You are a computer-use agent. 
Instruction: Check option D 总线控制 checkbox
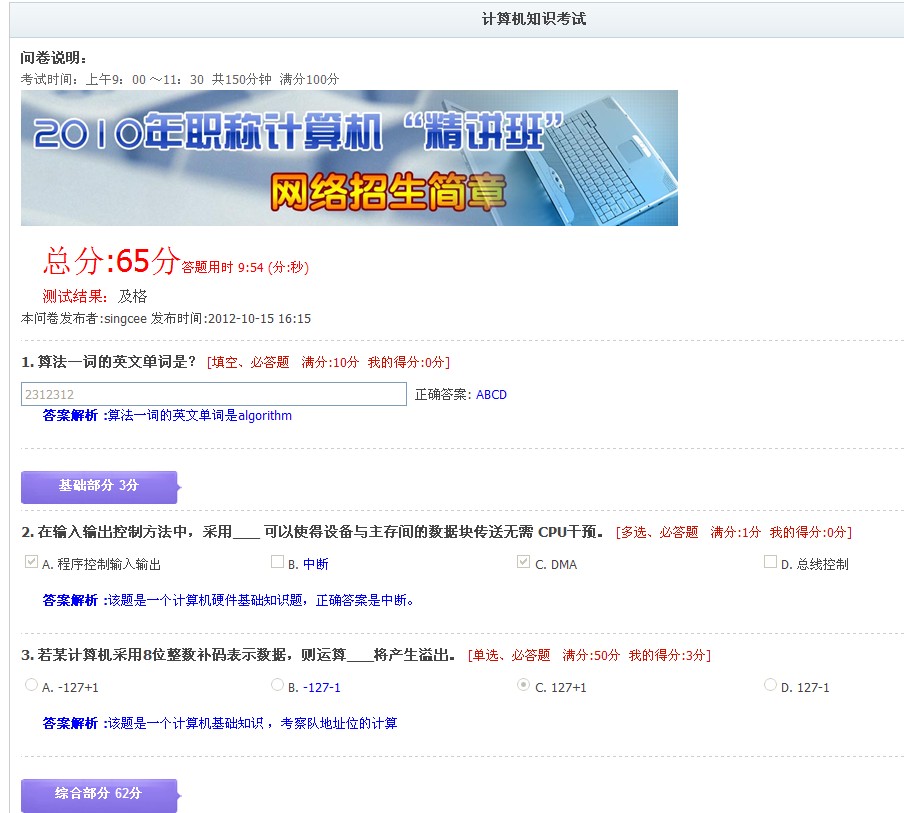pos(770,562)
